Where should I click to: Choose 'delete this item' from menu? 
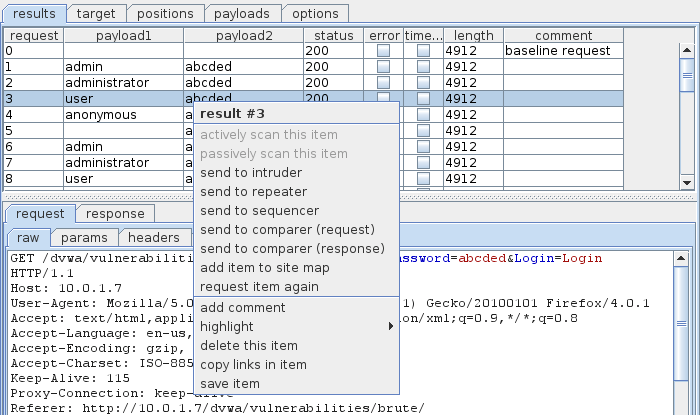249,346
